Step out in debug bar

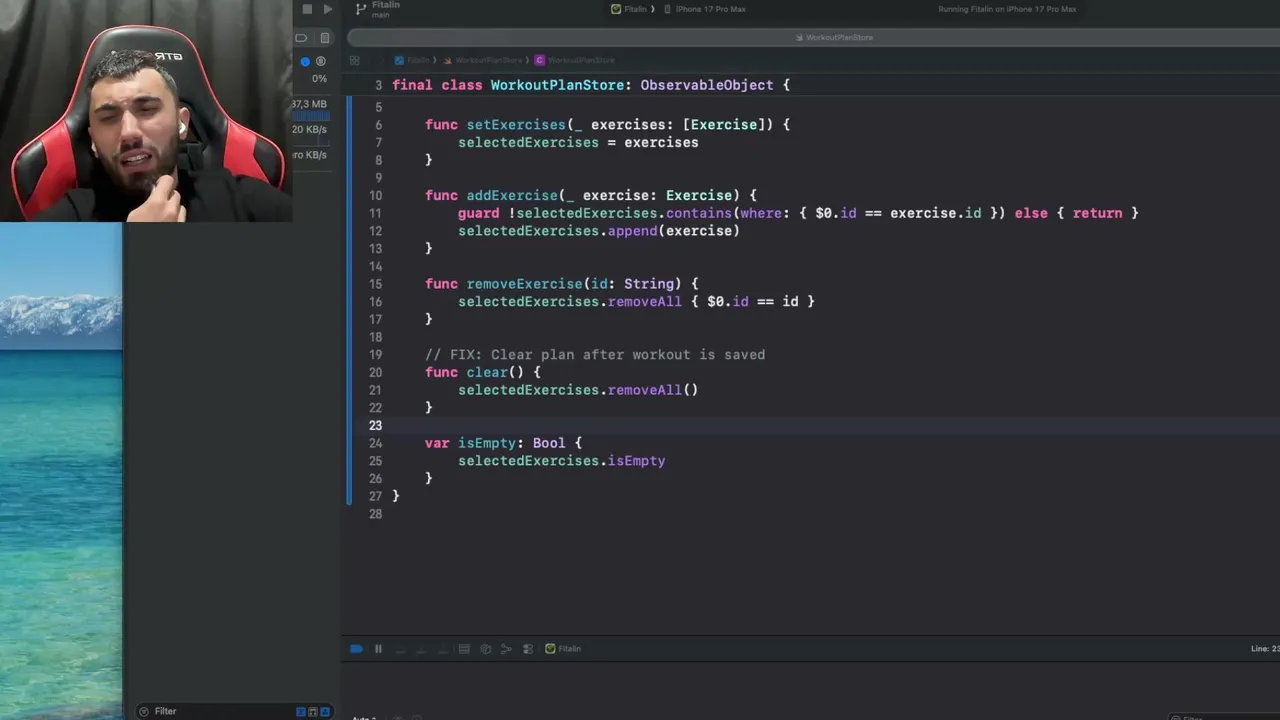(441, 649)
